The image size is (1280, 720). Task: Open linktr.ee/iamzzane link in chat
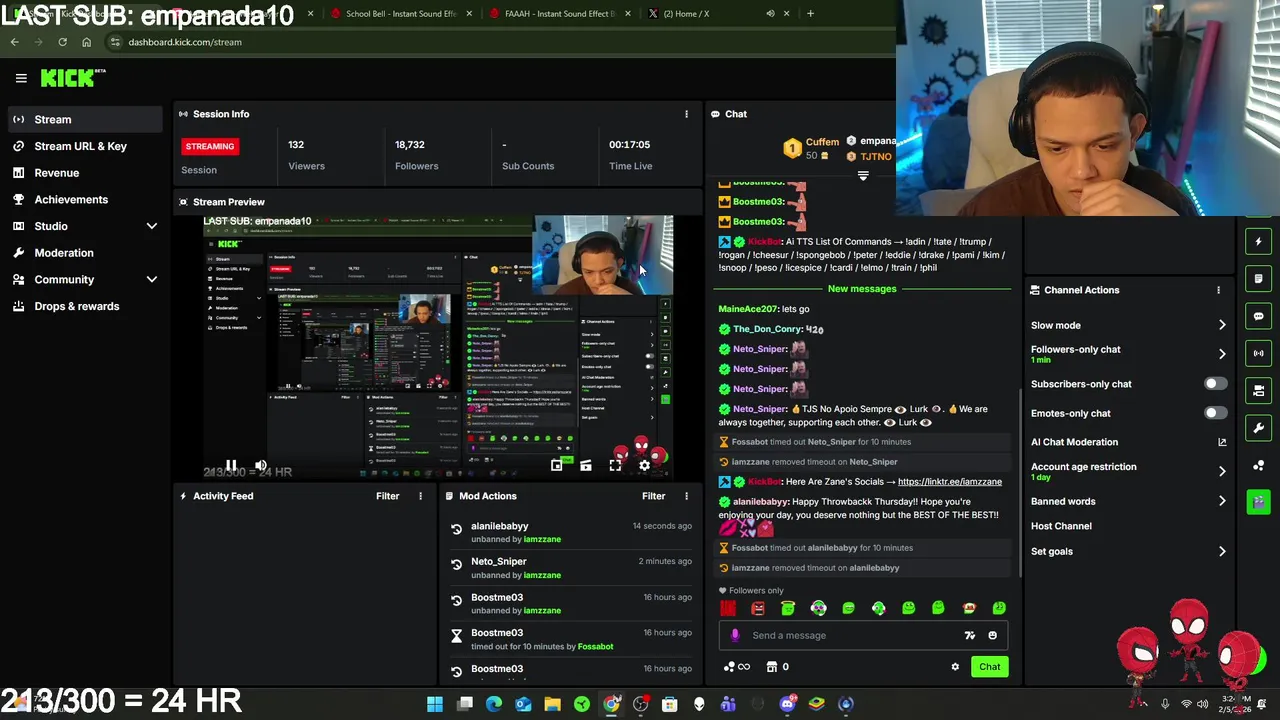(950, 482)
